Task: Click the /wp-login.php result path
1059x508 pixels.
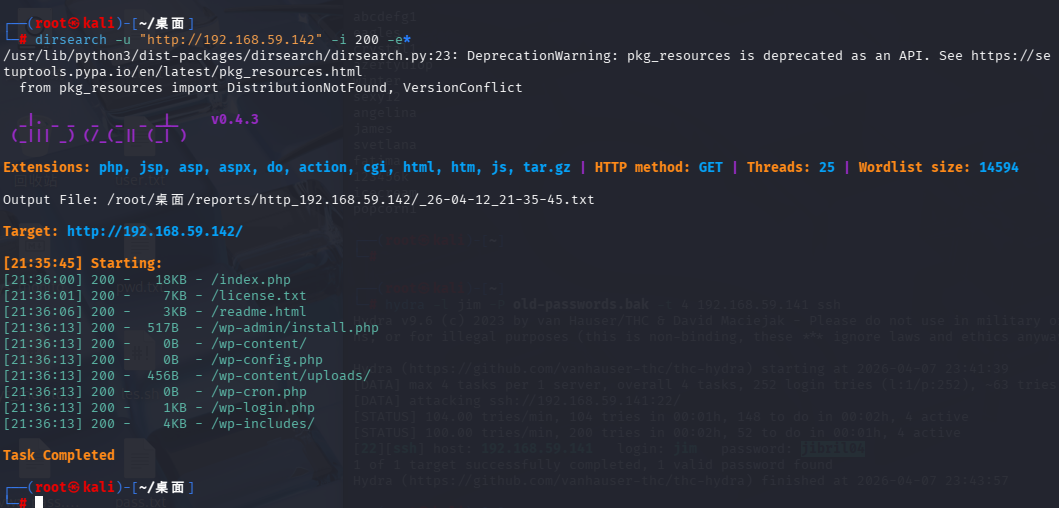Action: click(x=264, y=407)
